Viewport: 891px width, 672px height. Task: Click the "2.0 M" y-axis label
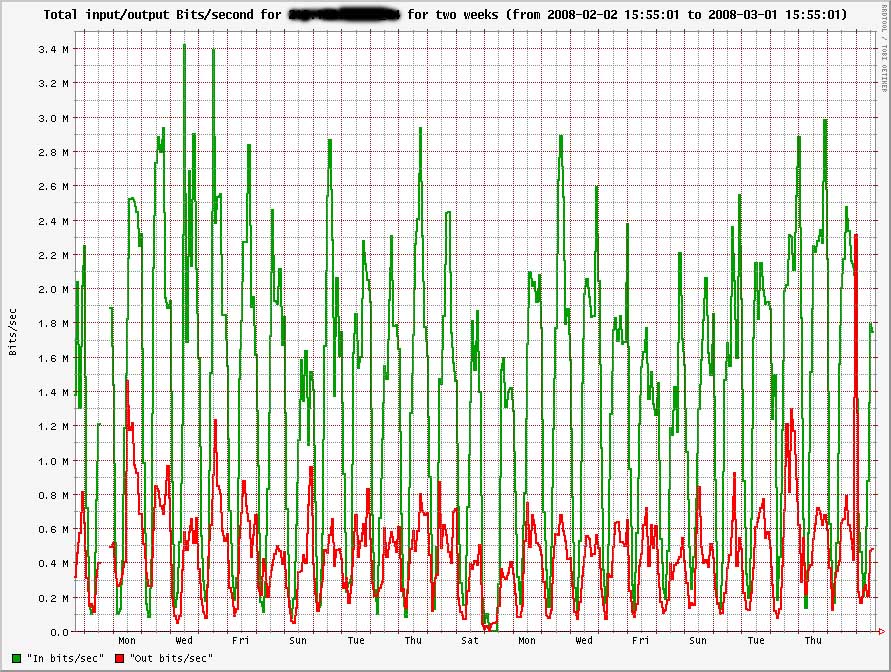[53, 289]
